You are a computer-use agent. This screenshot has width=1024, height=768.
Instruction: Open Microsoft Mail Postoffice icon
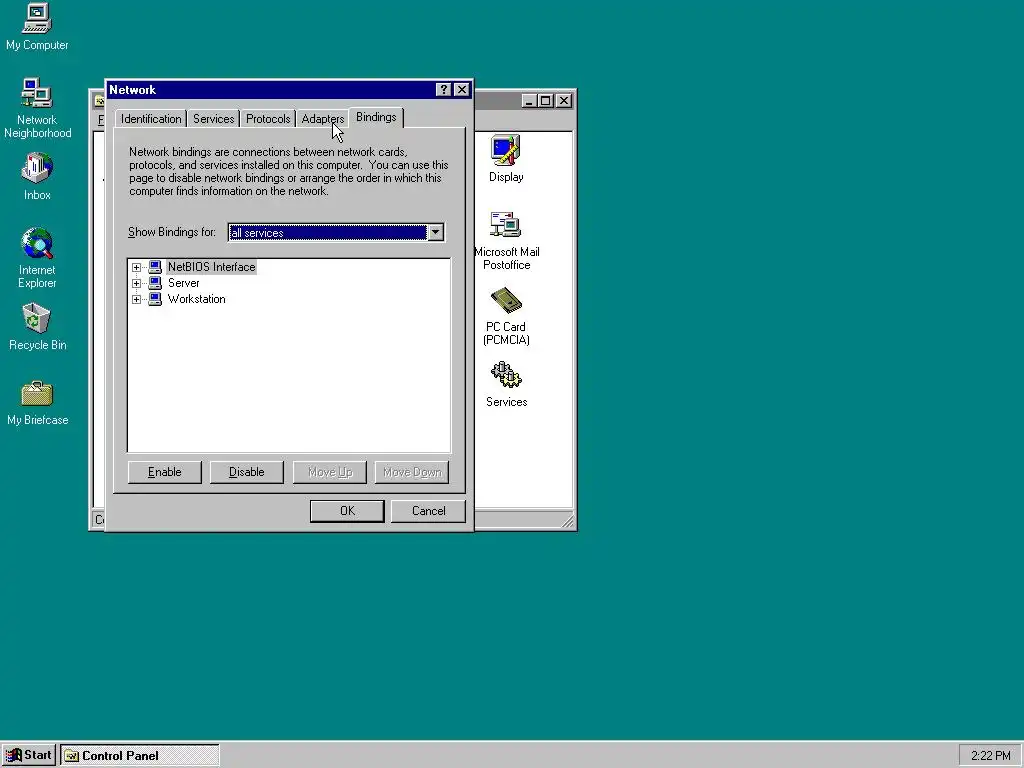(506, 241)
